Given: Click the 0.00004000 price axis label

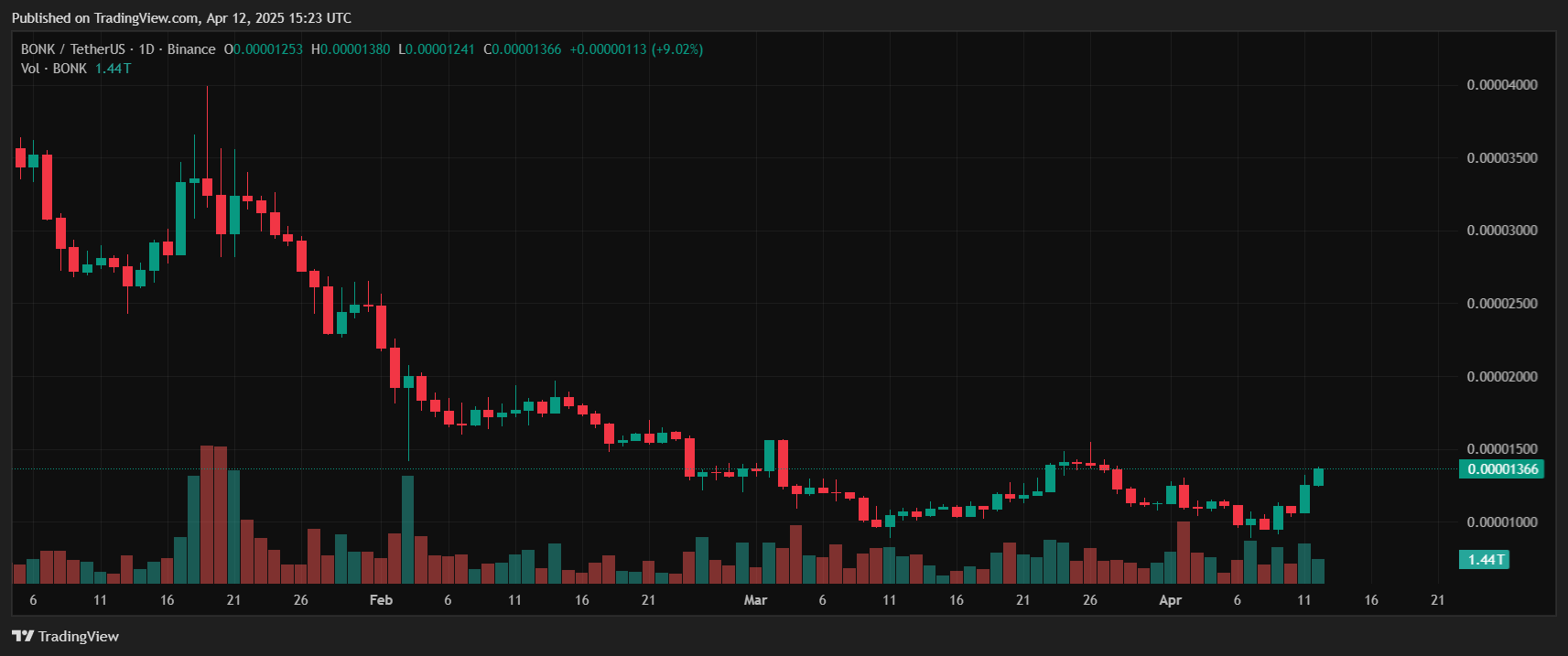Looking at the screenshot, I should click(x=1501, y=85).
